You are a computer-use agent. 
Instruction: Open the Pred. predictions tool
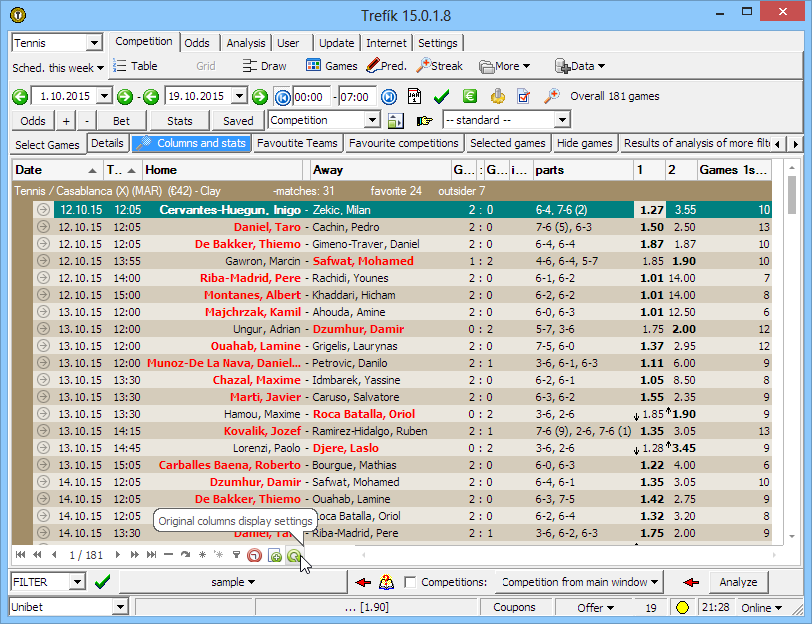coord(386,66)
